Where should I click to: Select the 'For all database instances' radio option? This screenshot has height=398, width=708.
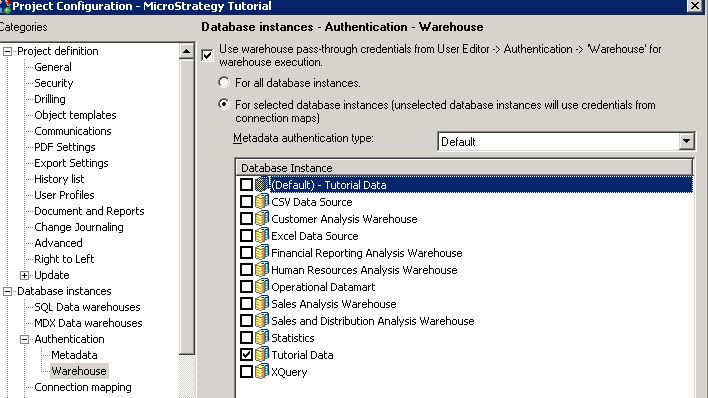point(224,82)
